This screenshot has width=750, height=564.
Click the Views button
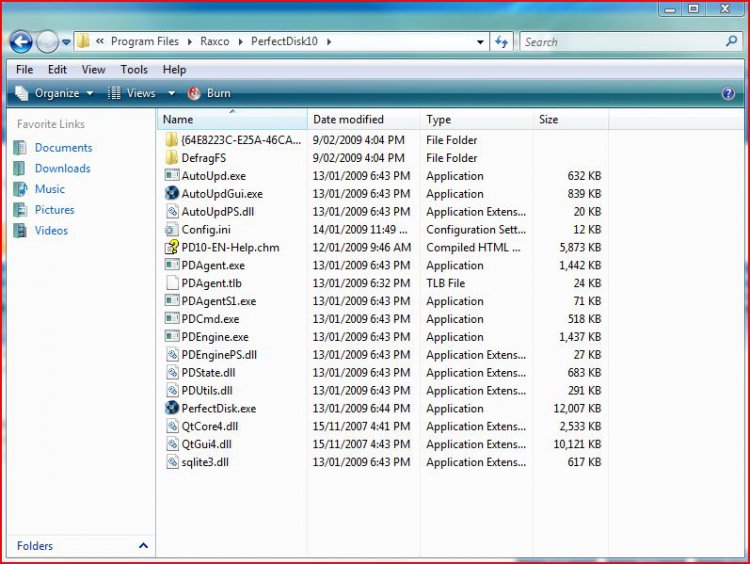(132, 93)
